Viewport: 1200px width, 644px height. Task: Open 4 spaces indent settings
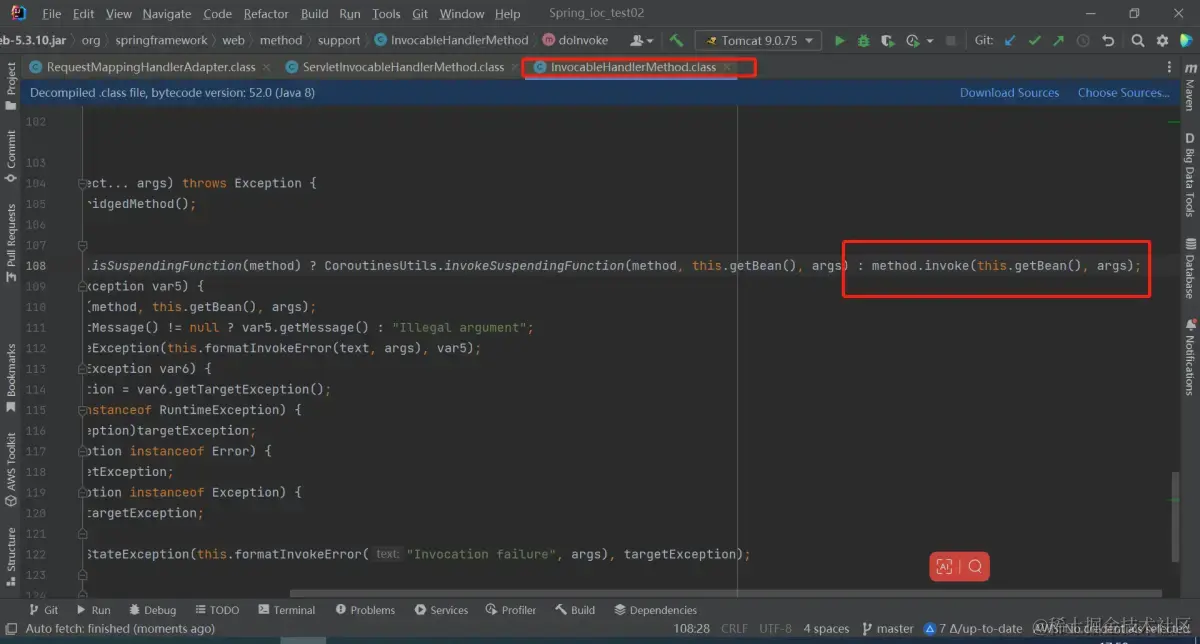pos(826,628)
